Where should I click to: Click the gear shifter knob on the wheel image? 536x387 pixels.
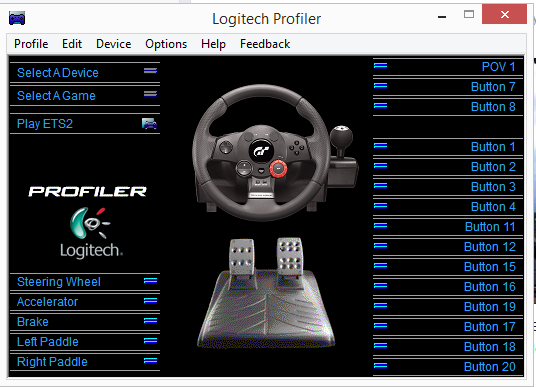click(x=341, y=136)
